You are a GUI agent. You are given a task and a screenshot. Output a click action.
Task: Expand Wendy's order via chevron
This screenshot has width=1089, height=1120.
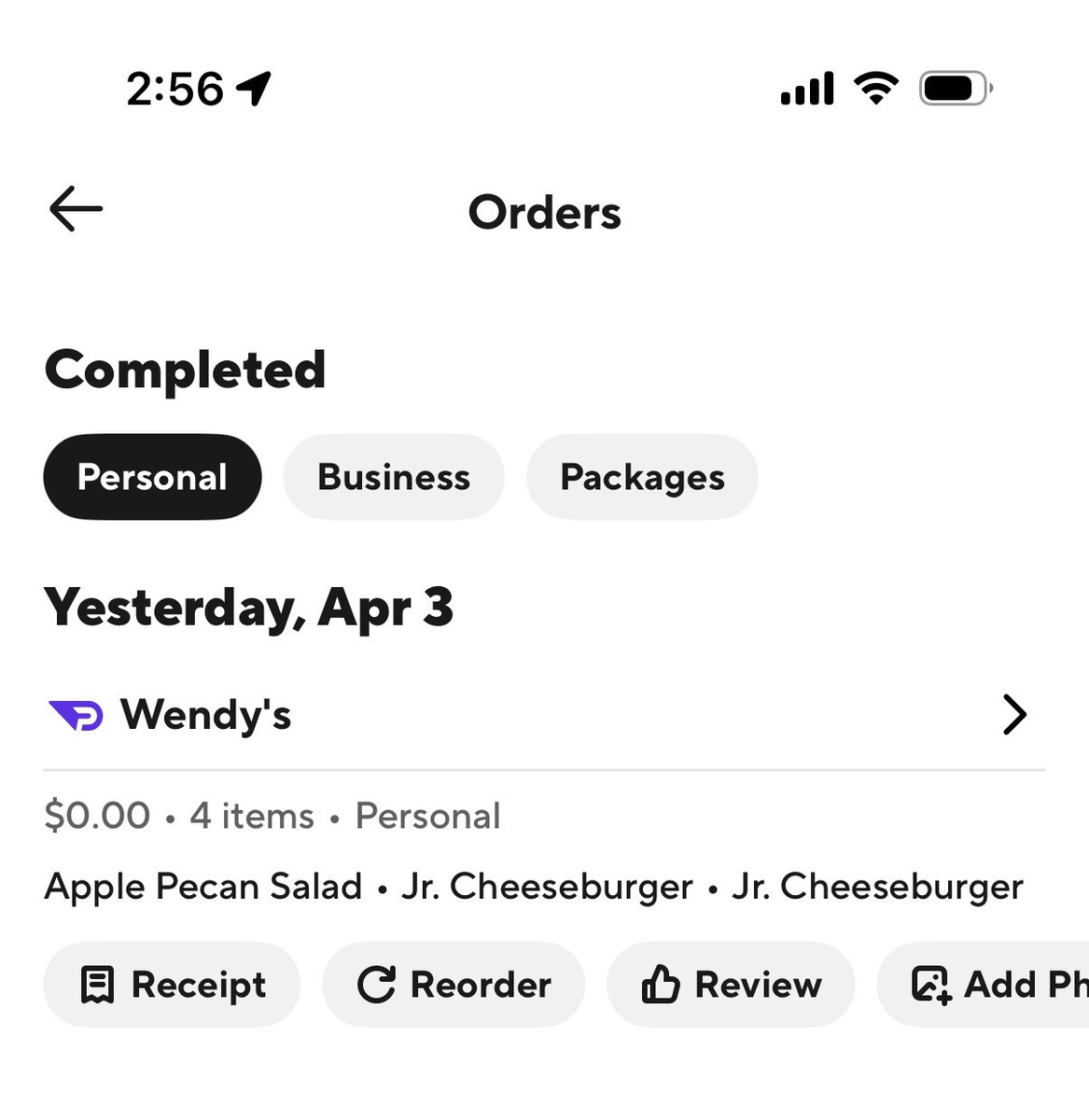(1014, 715)
